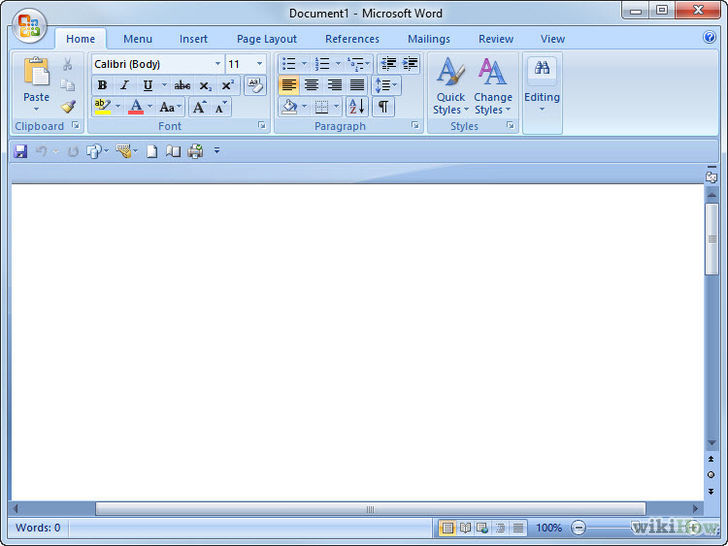Viewport: 728px width, 546px height.
Task: Open the Paragraph dialog launcher
Action: [415, 125]
